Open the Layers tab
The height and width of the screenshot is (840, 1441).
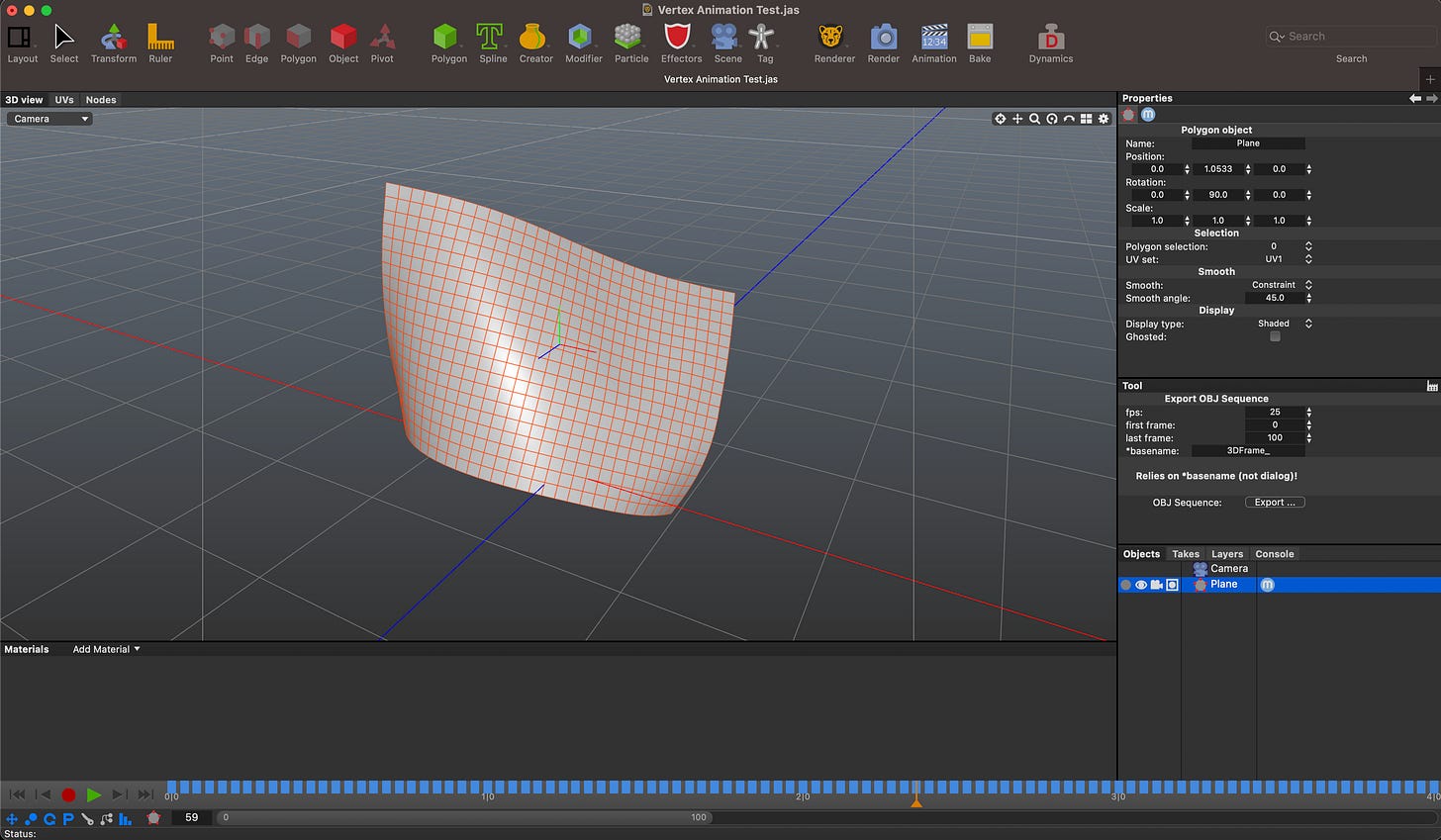click(x=1226, y=554)
